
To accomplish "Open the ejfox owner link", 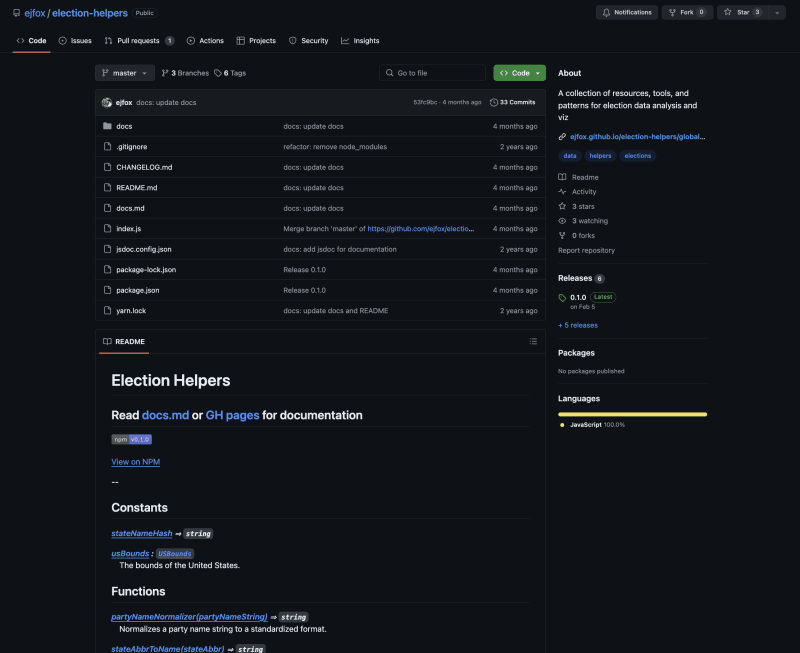I will [x=35, y=13].
